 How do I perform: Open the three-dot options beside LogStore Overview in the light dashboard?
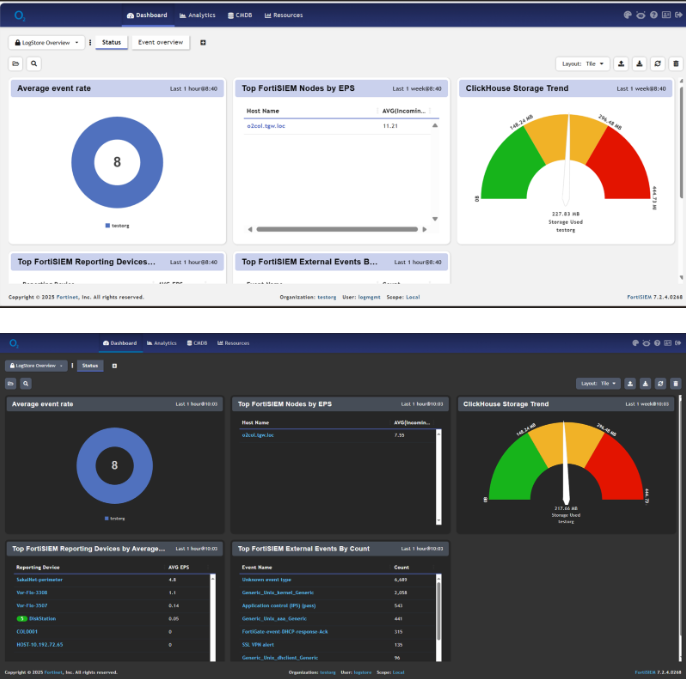tap(90, 42)
